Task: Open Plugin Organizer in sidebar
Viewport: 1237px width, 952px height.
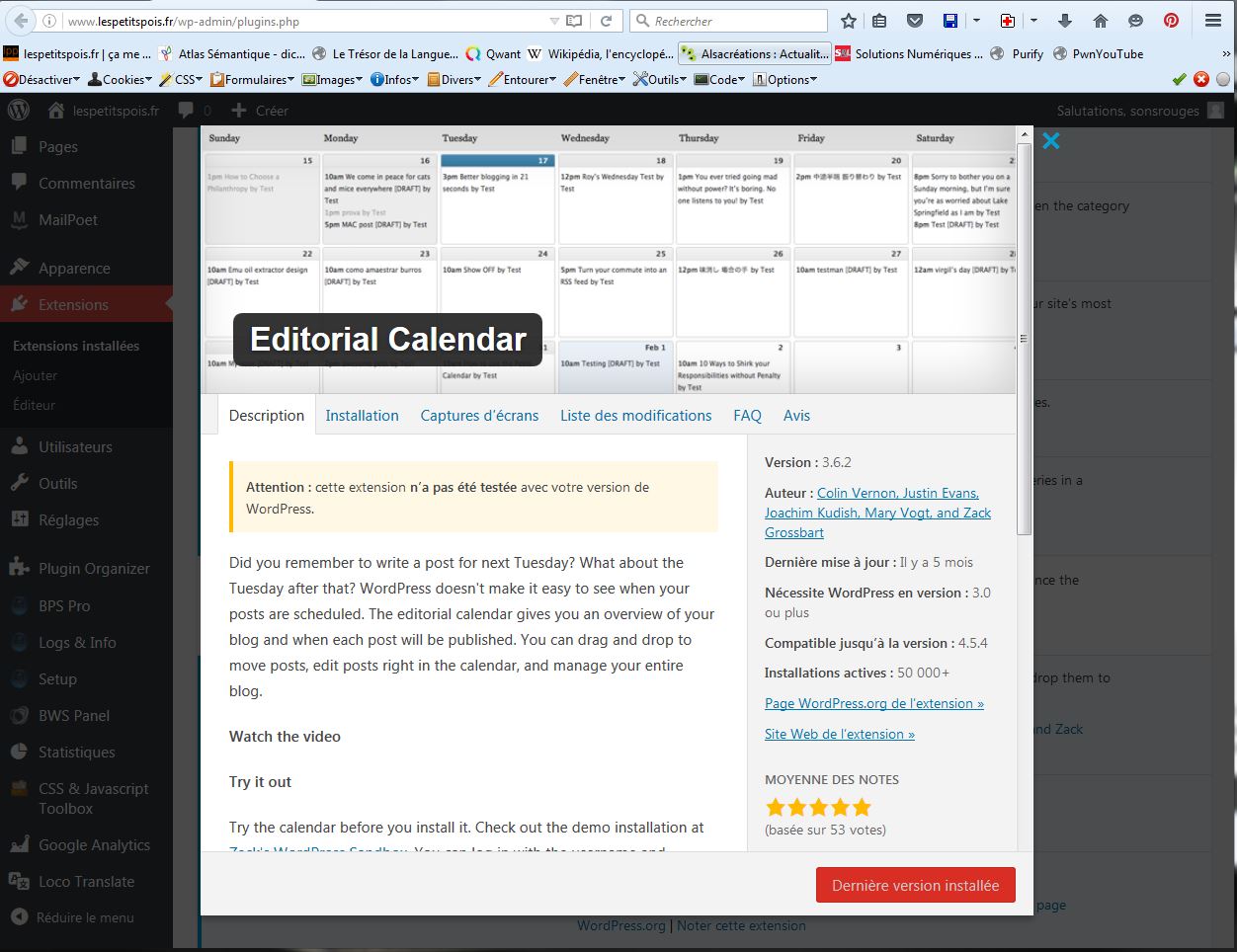Action: pos(94,569)
